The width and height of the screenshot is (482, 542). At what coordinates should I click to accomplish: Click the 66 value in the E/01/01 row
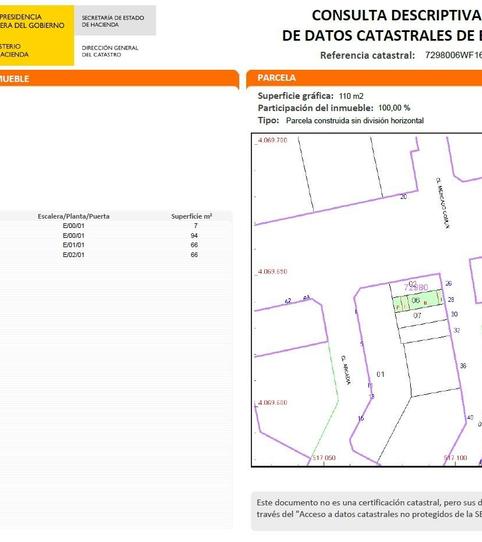point(194,245)
